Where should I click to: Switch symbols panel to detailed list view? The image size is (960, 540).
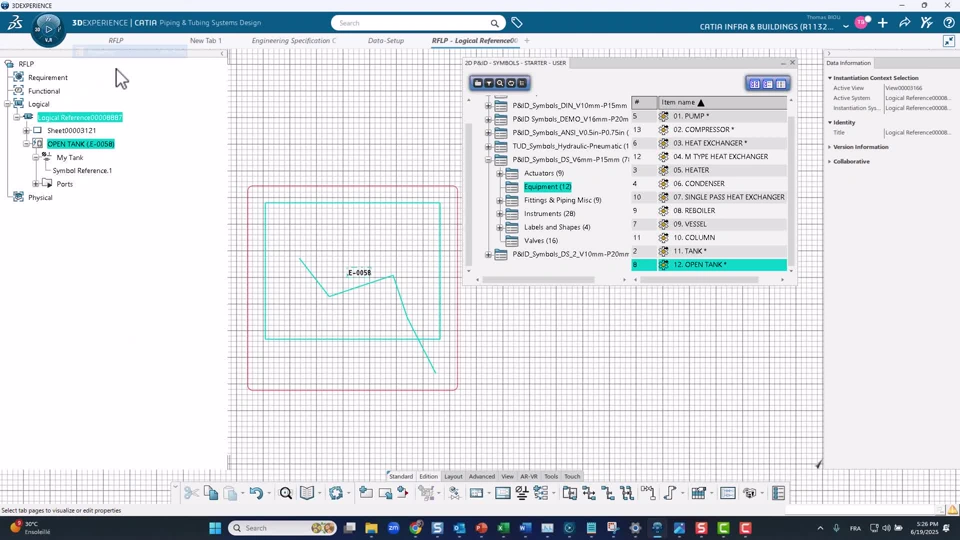pyautogui.click(x=768, y=84)
